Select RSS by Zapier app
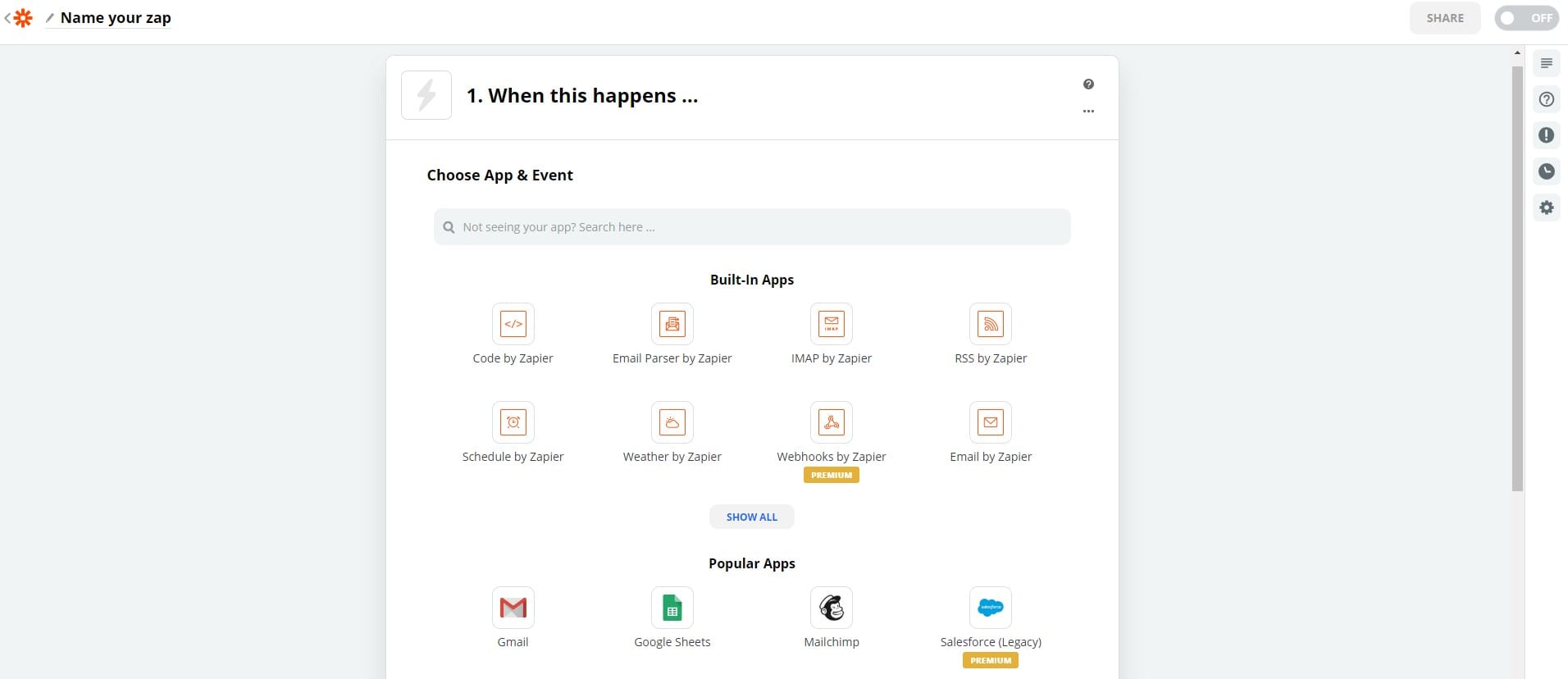Image resolution: width=1568 pixels, height=679 pixels. click(990, 325)
